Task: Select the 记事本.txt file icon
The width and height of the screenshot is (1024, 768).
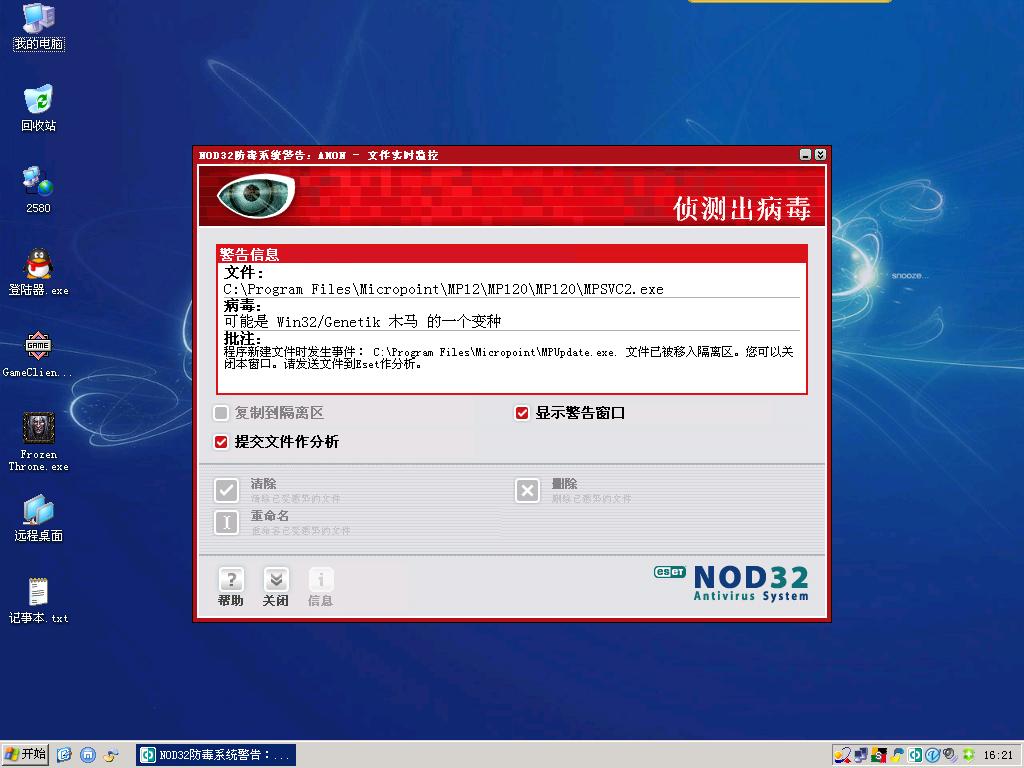Action: pyautogui.click(x=39, y=601)
